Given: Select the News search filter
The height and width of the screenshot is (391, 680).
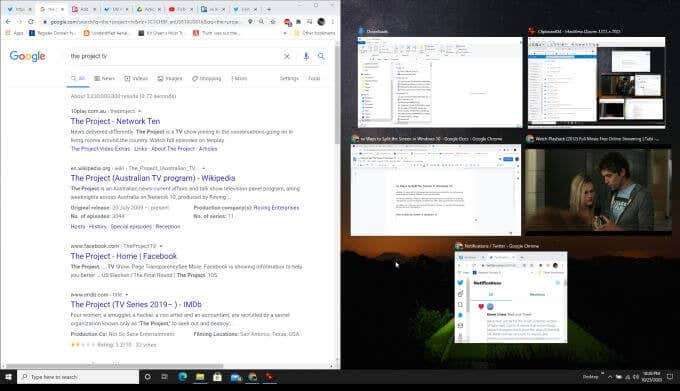Looking at the screenshot, I should 105,78.
